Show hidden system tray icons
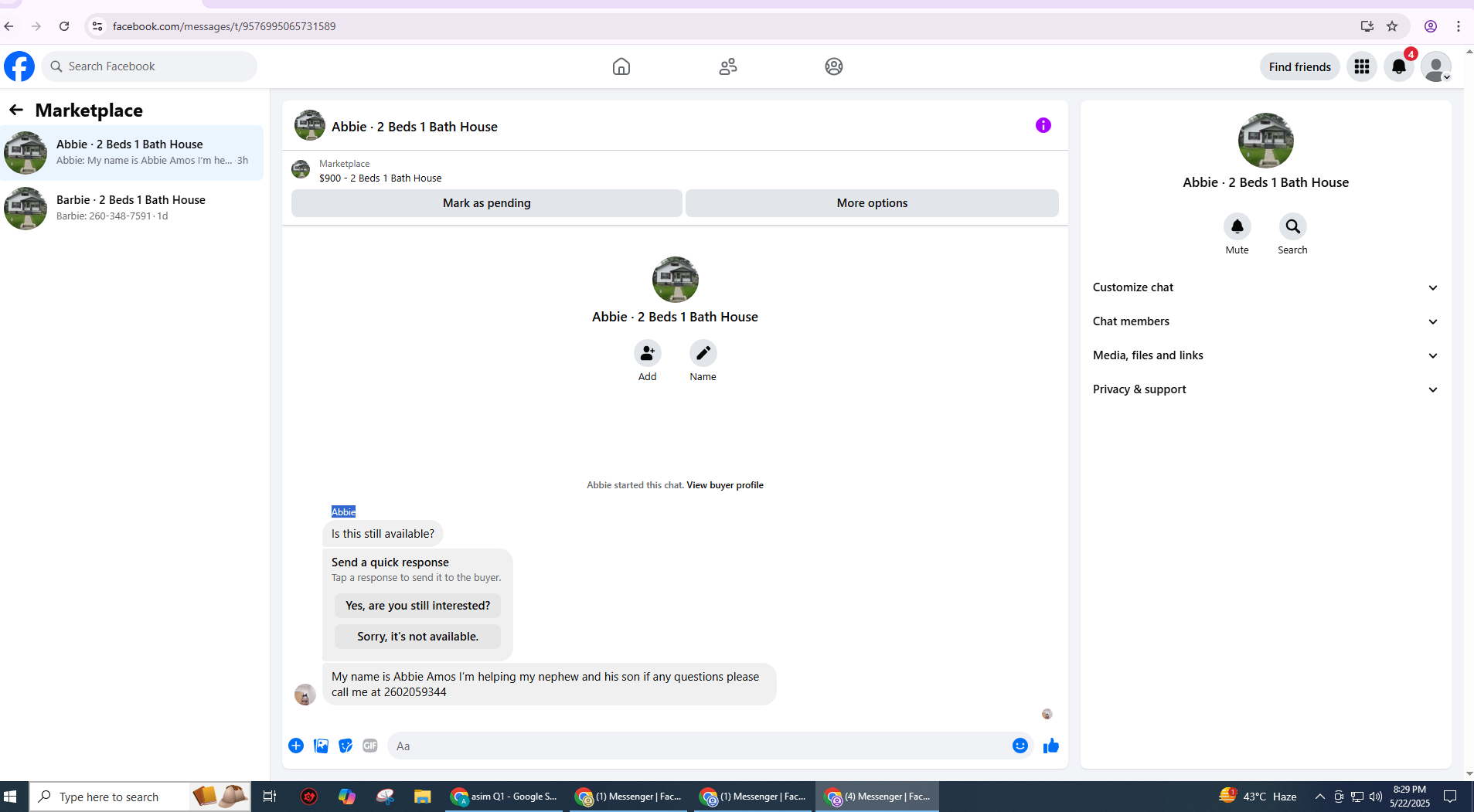Screen dimensions: 1474x812 [1319, 797]
